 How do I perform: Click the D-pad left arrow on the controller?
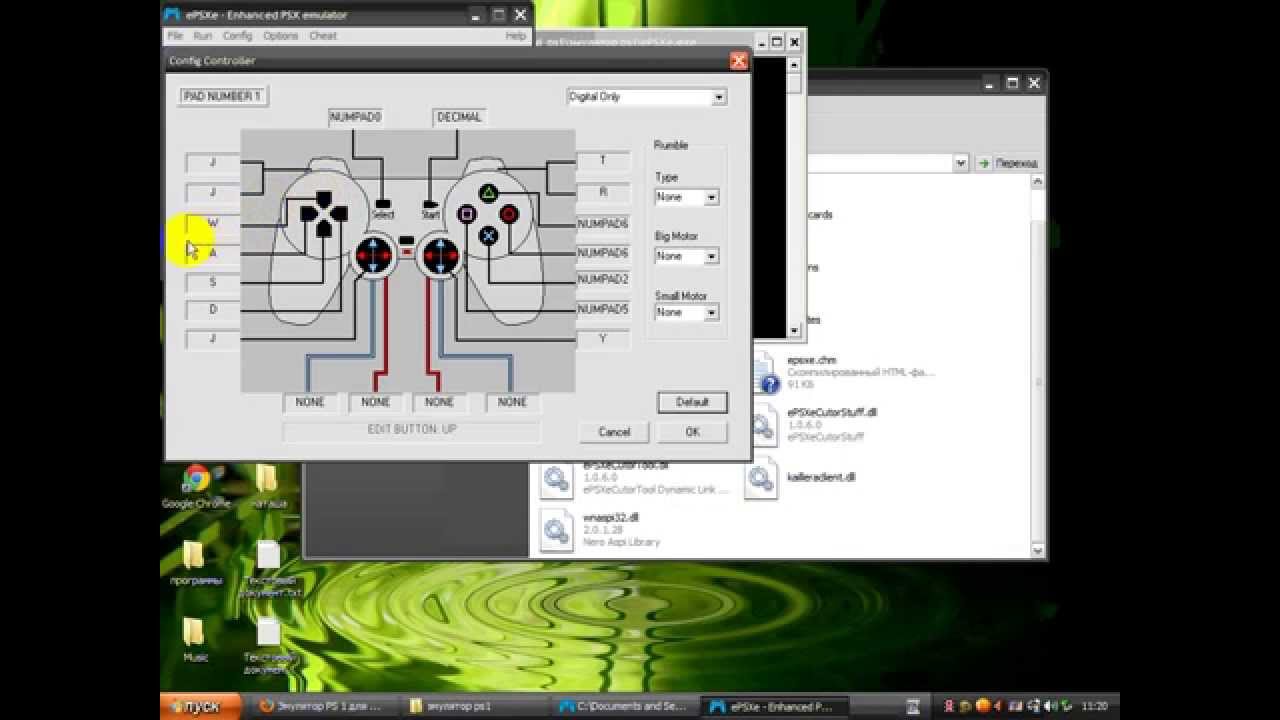(309, 213)
